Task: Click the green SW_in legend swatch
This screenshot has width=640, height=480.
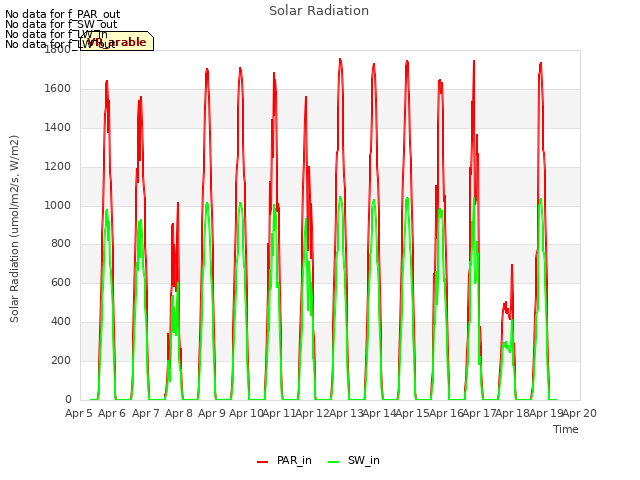Action: (x=333, y=462)
